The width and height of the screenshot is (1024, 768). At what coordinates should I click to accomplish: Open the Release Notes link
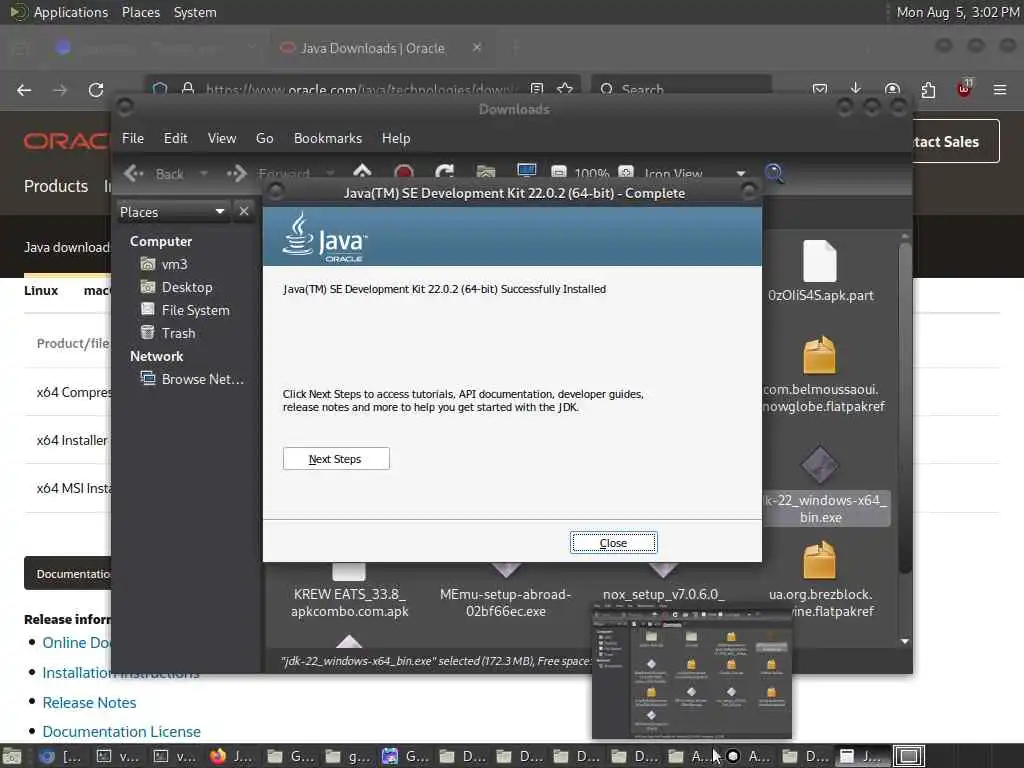click(89, 703)
